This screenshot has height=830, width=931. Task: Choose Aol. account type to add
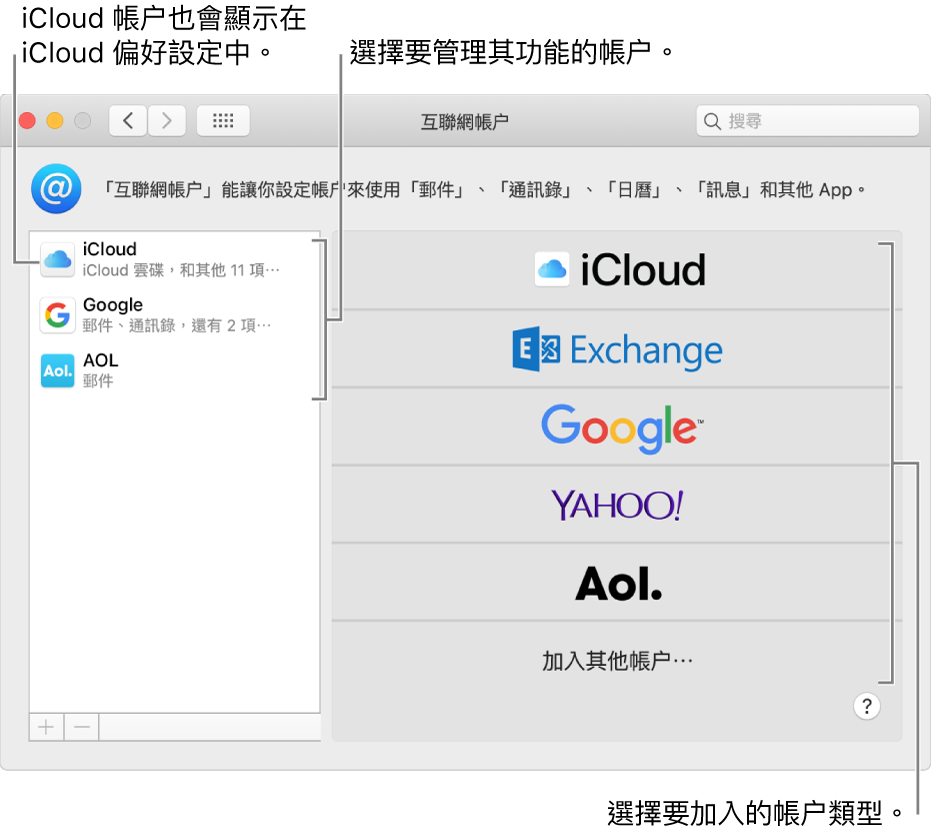click(617, 582)
